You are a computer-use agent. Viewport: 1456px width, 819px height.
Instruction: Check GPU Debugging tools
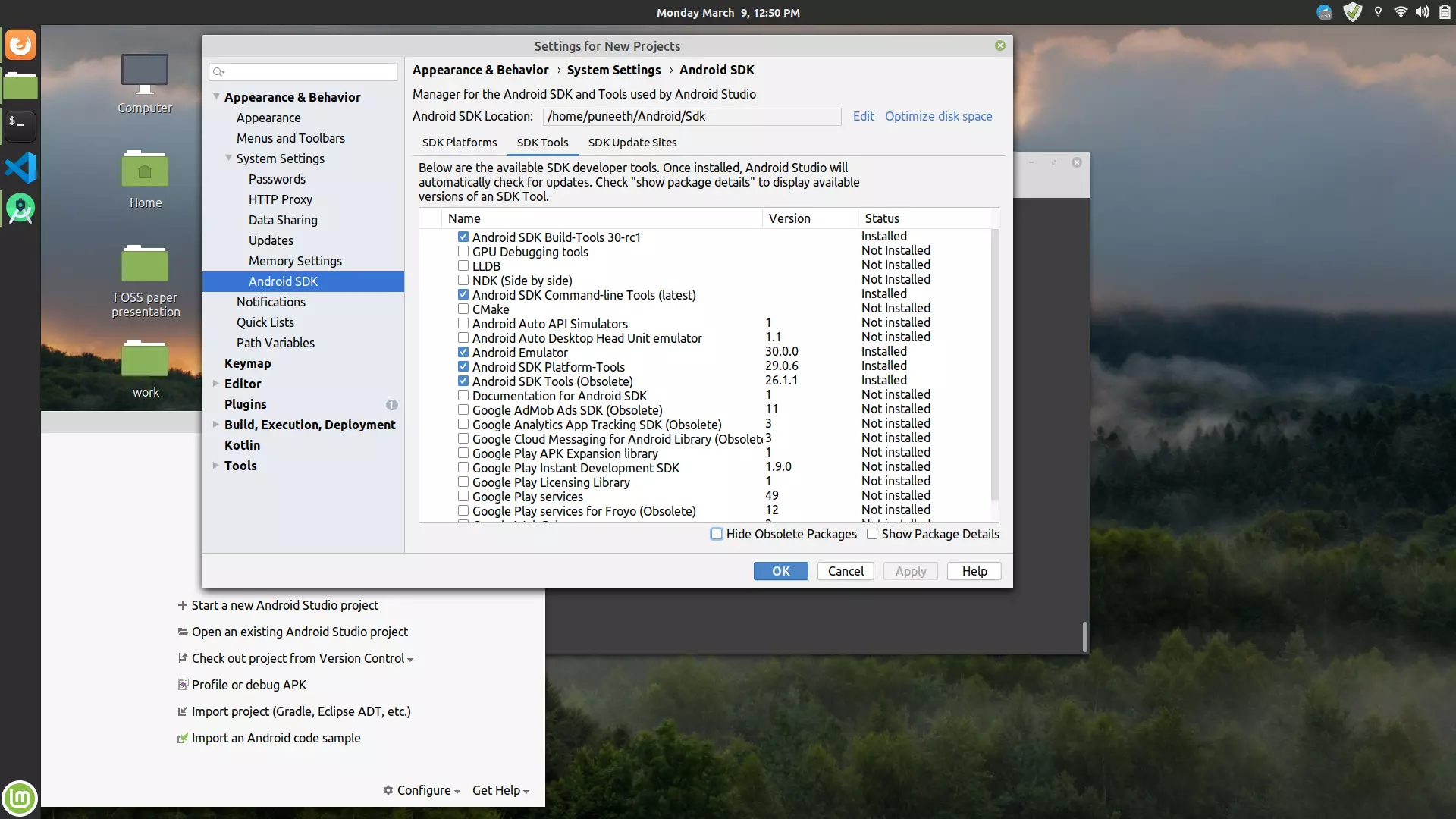(x=463, y=252)
